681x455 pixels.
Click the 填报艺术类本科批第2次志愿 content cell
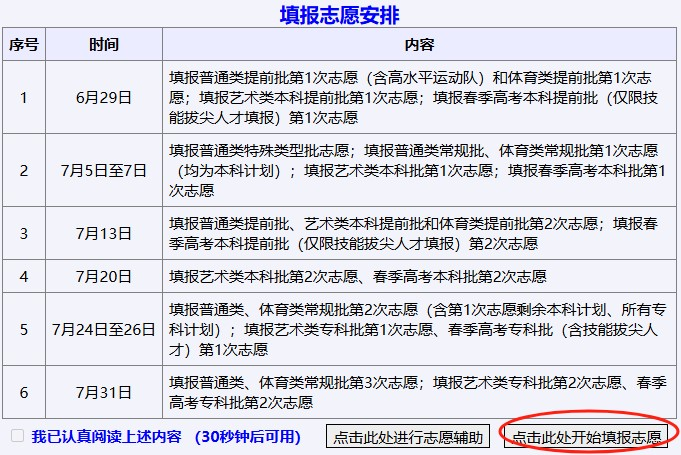(x=371, y=276)
